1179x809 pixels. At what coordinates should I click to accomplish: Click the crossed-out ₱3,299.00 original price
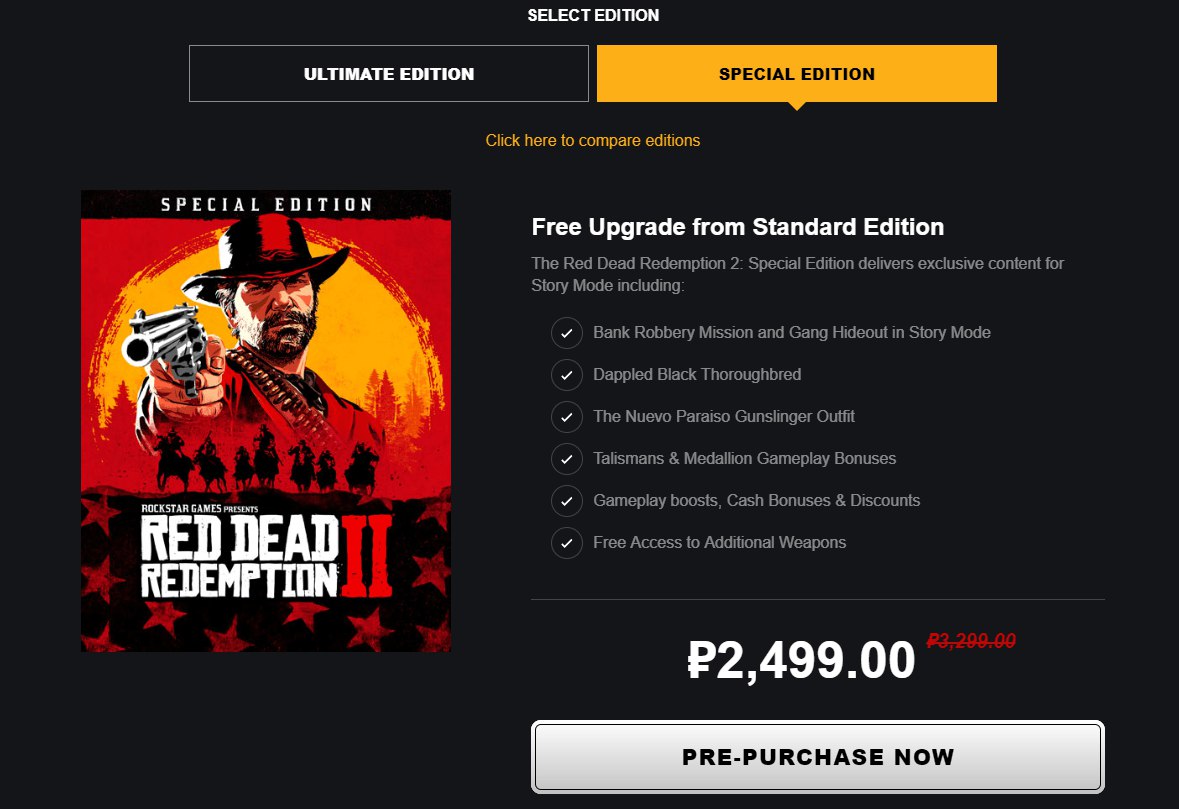(971, 641)
